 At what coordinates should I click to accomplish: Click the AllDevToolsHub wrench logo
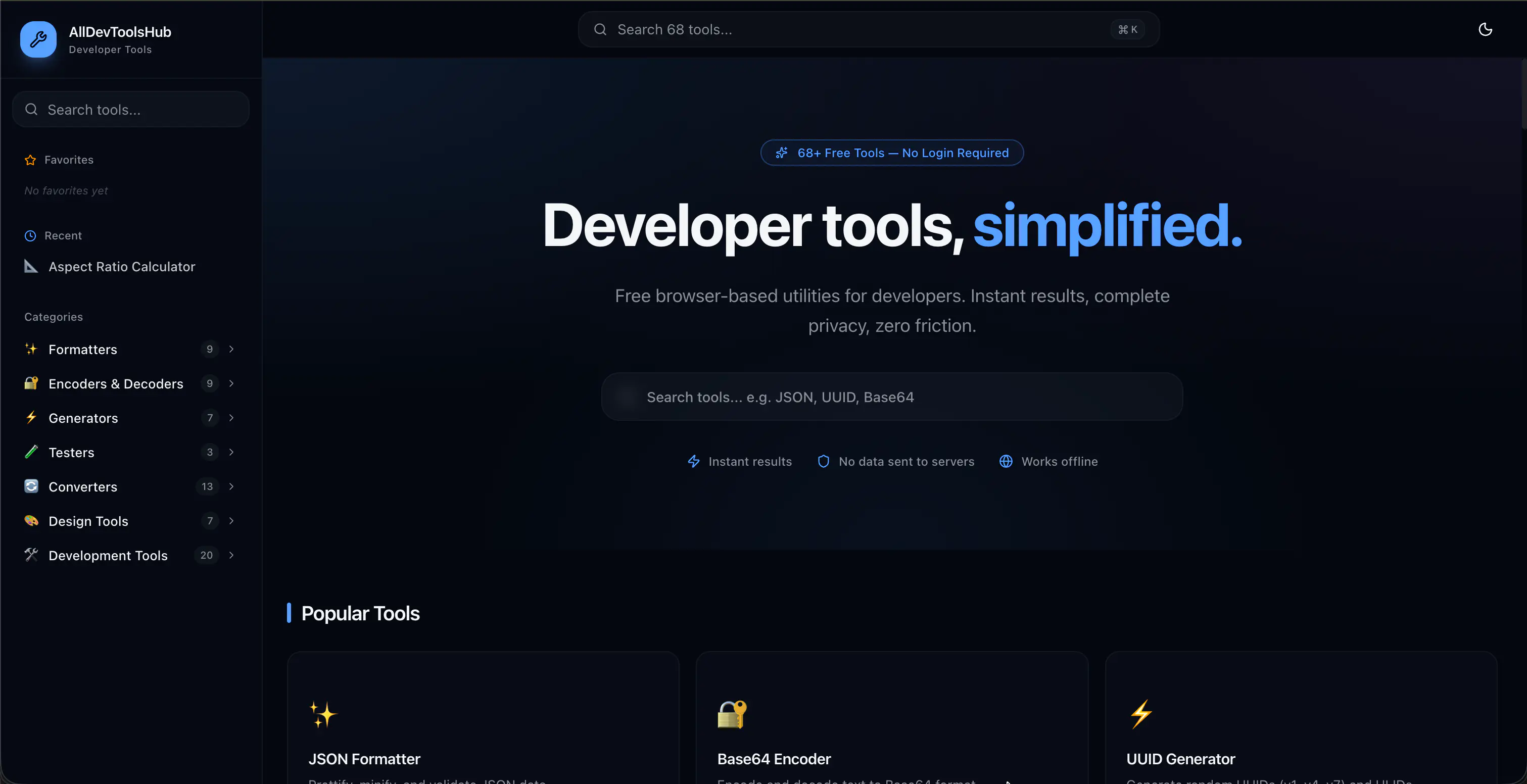coord(38,39)
